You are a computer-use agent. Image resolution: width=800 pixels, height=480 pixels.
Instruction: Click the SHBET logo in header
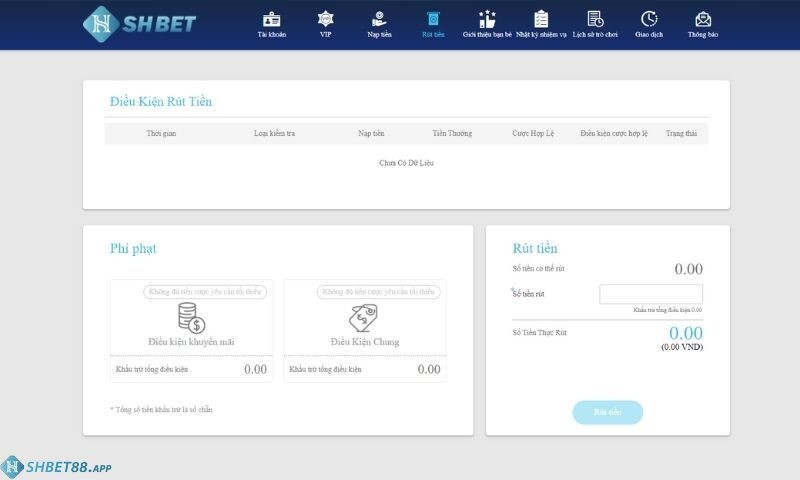(139, 23)
